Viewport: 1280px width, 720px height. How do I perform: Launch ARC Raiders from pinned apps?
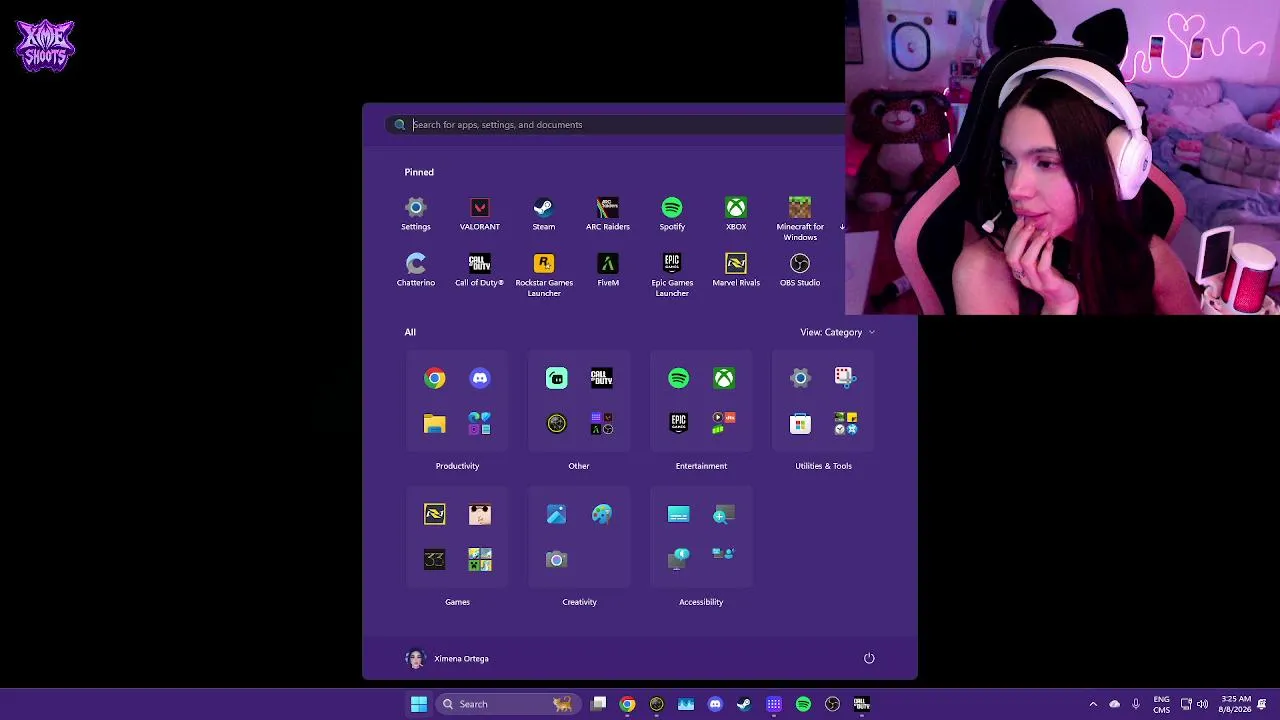click(x=608, y=214)
